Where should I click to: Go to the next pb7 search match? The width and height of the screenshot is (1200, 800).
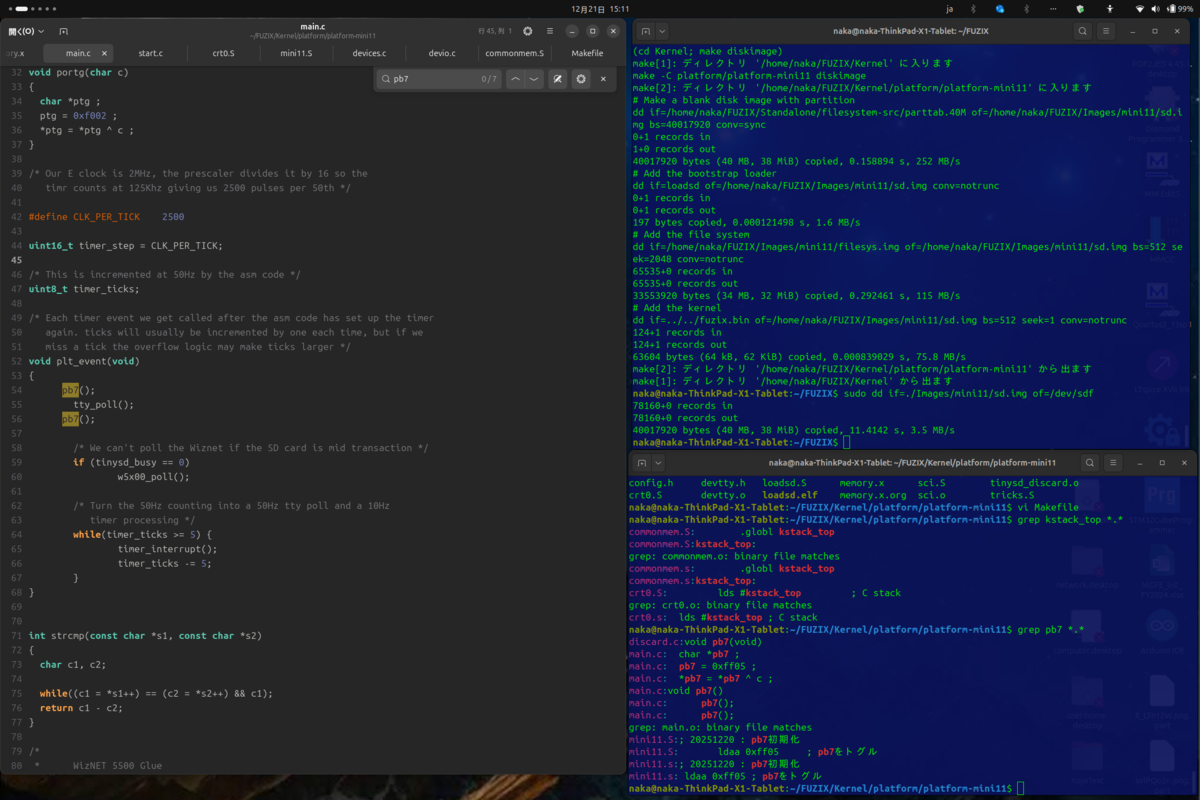(534, 79)
